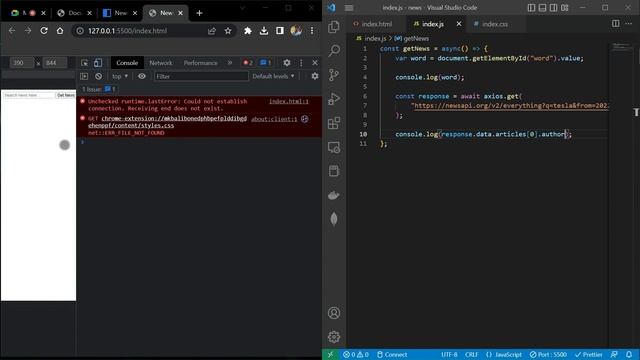This screenshot has width=640, height=360.
Task: Activate inspect element picker in DevTools
Action: click(84, 63)
